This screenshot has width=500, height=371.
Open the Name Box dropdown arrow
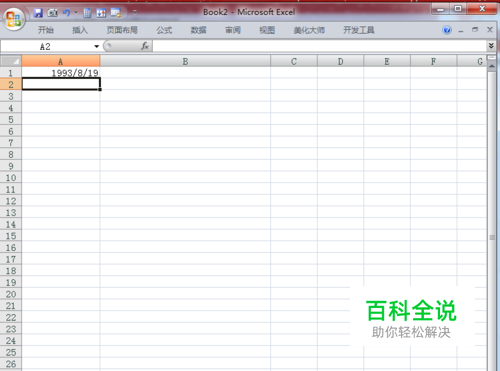(x=97, y=46)
